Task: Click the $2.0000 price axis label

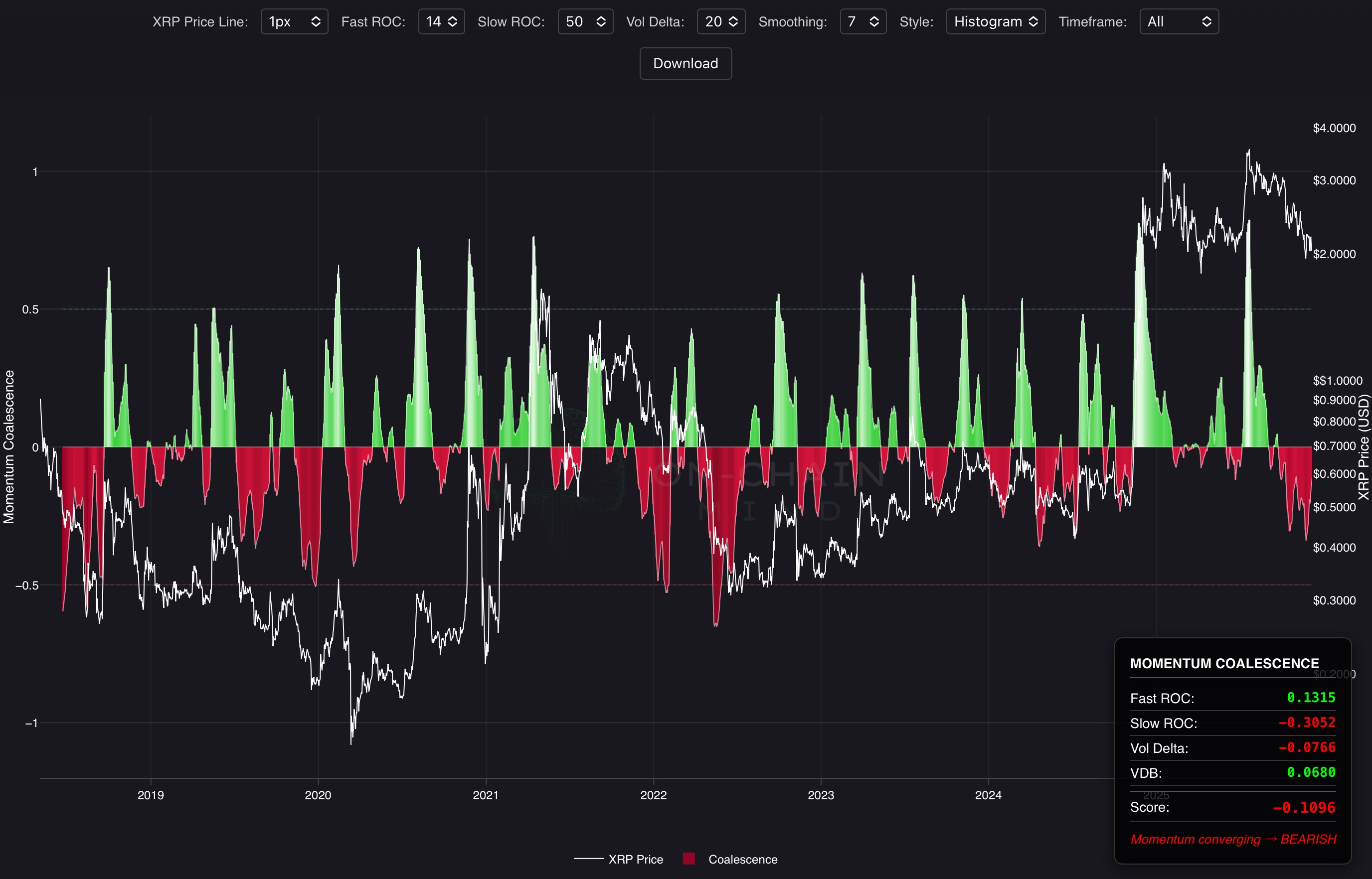Action: pos(1334,254)
